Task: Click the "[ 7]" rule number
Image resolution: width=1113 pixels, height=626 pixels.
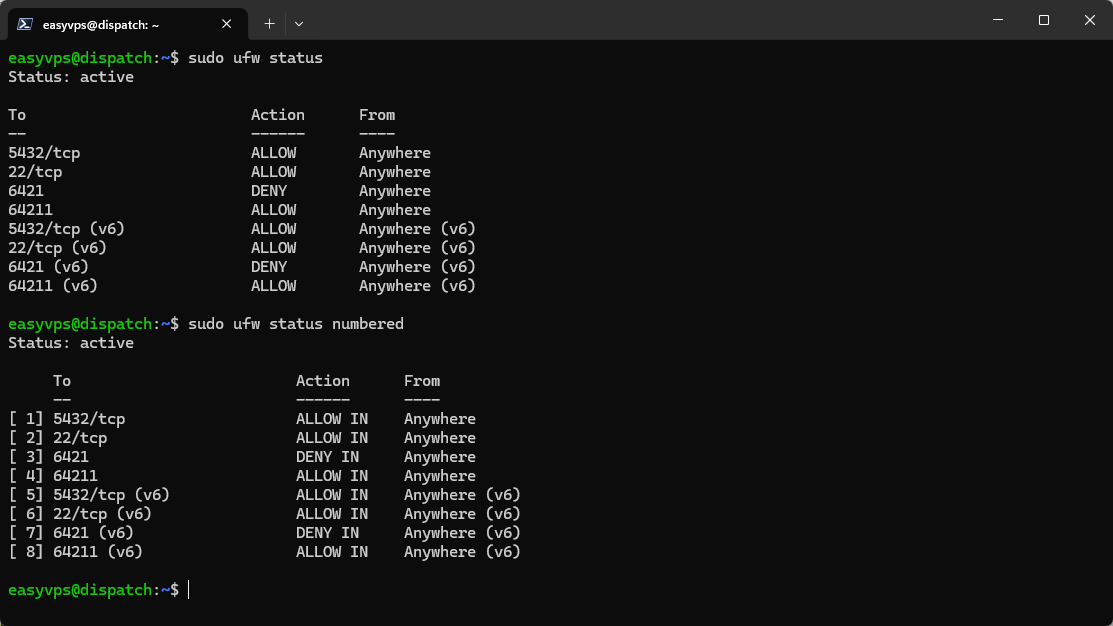Action: tap(26, 533)
